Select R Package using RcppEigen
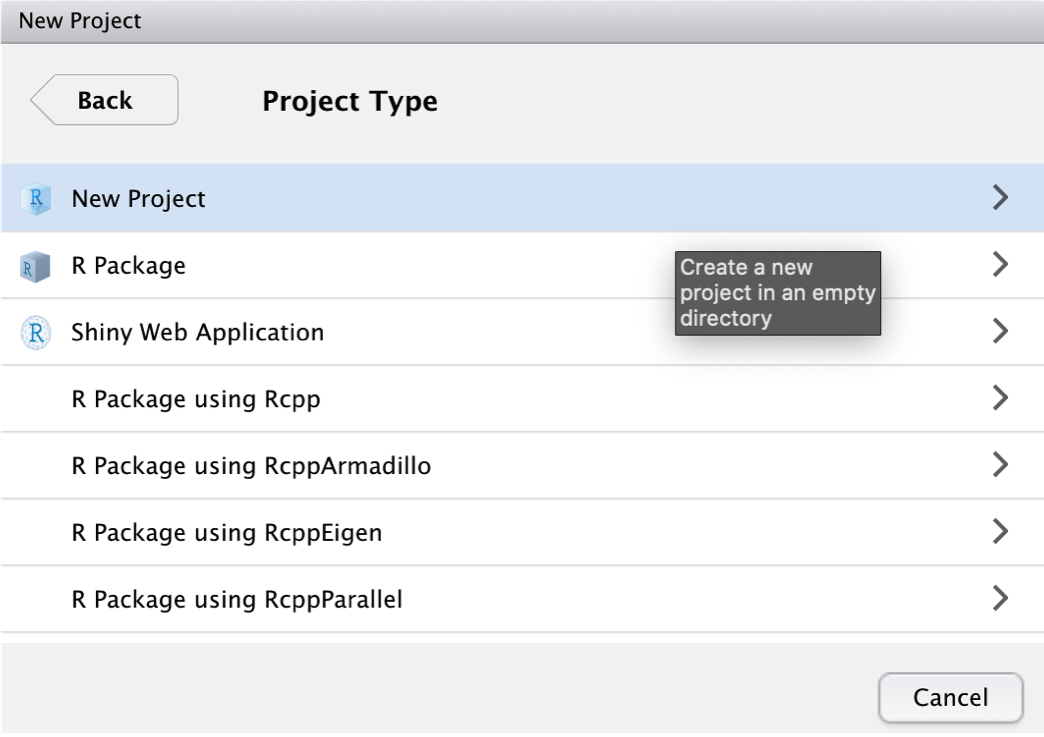Image resolution: width=1044 pixels, height=737 pixels. 227,533
